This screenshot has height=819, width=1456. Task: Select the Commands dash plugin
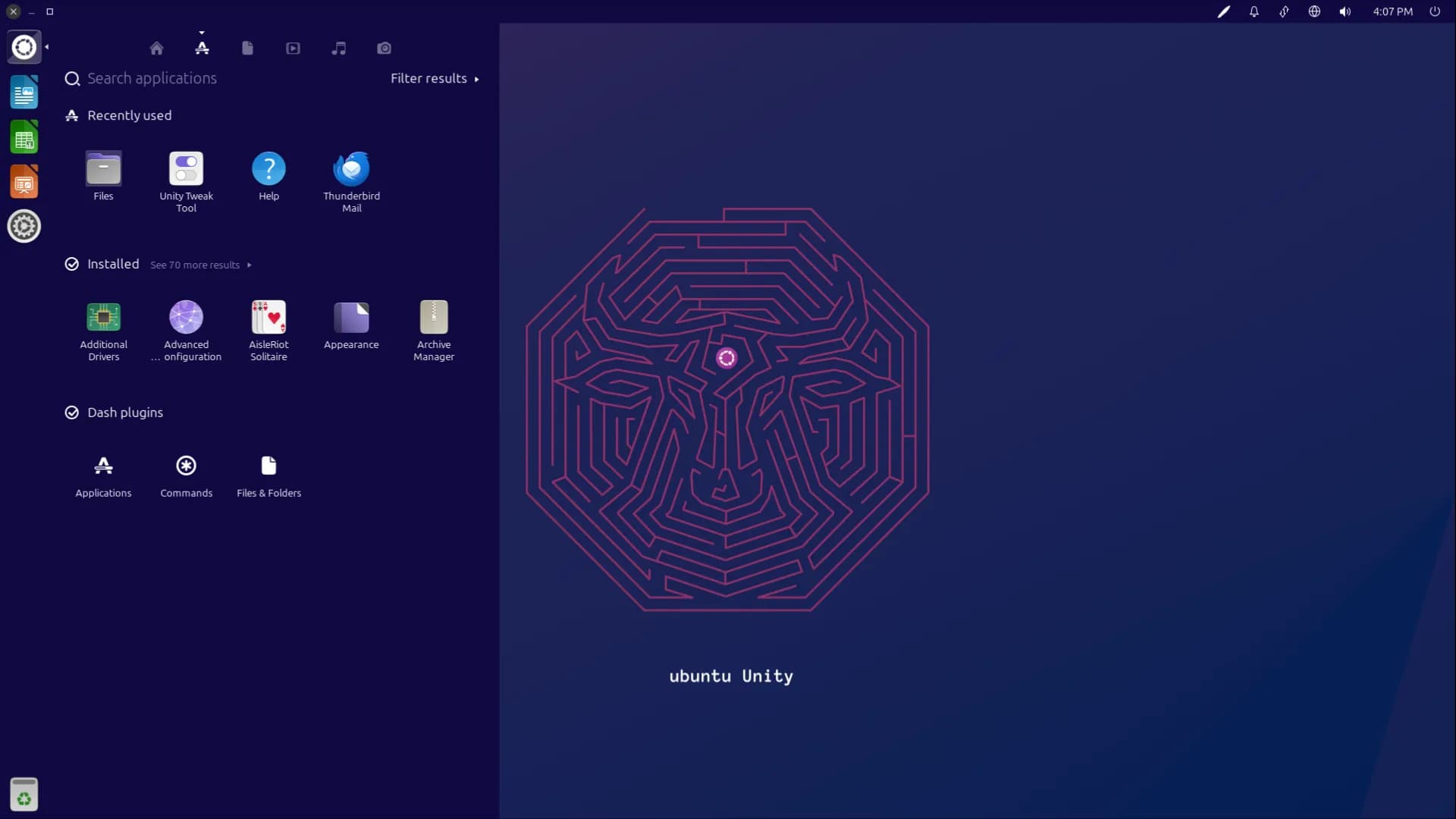(186, 466)
